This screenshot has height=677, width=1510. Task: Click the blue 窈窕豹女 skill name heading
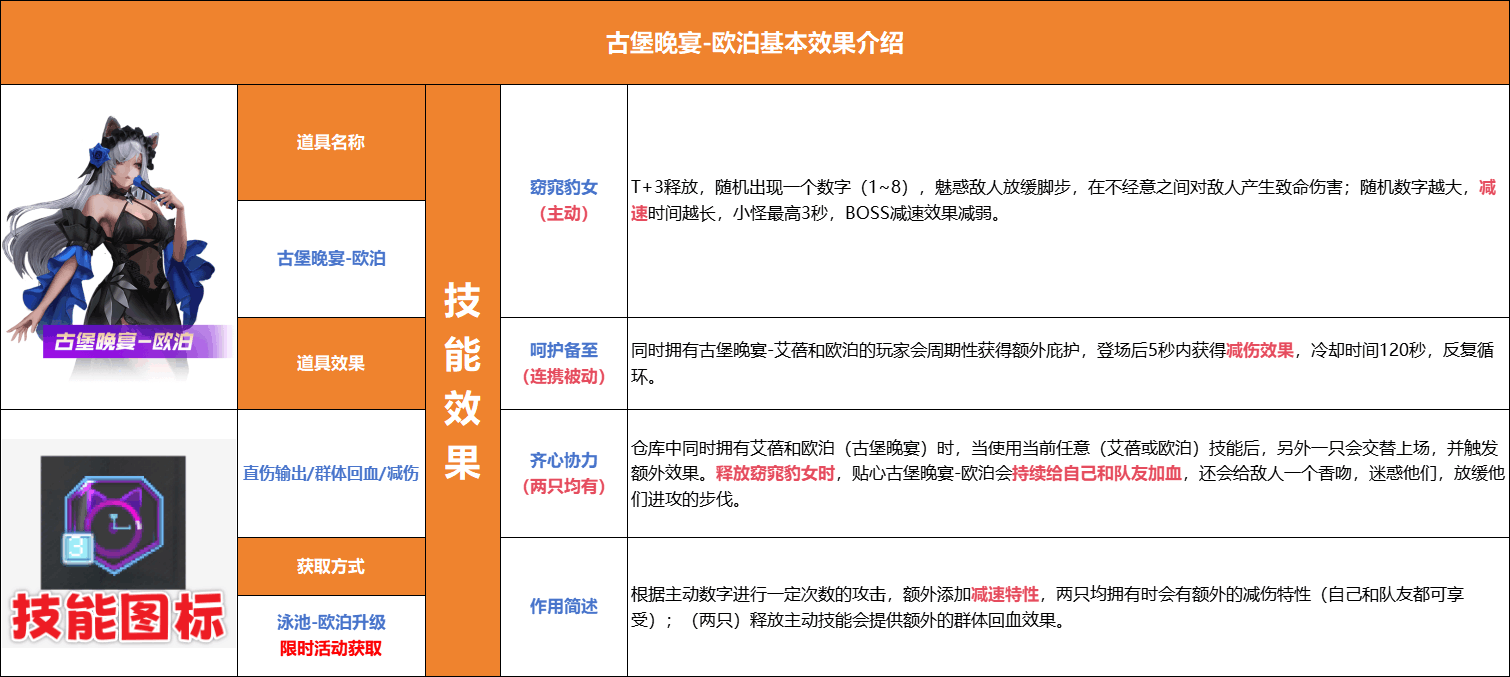click(564, 187)
